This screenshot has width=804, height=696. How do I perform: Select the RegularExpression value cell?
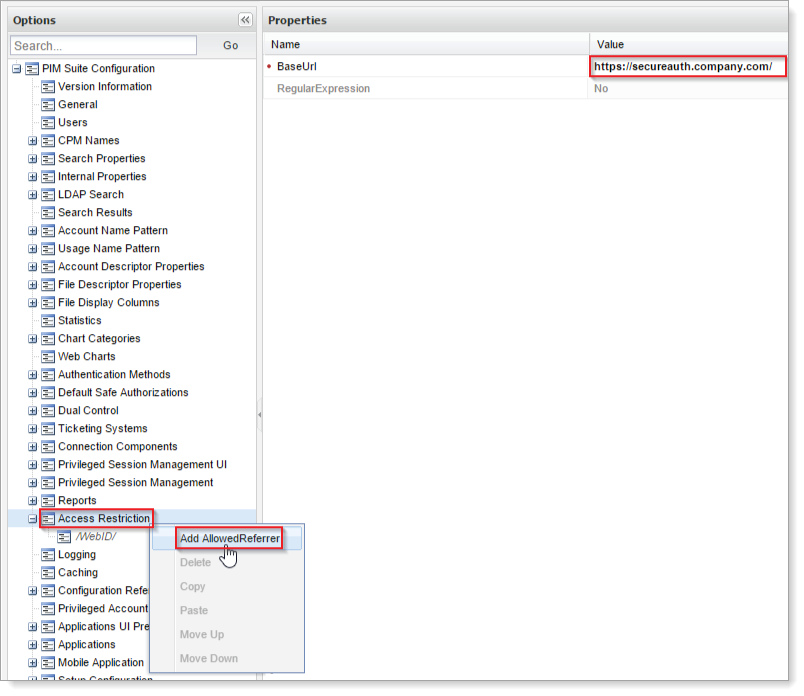687,89
